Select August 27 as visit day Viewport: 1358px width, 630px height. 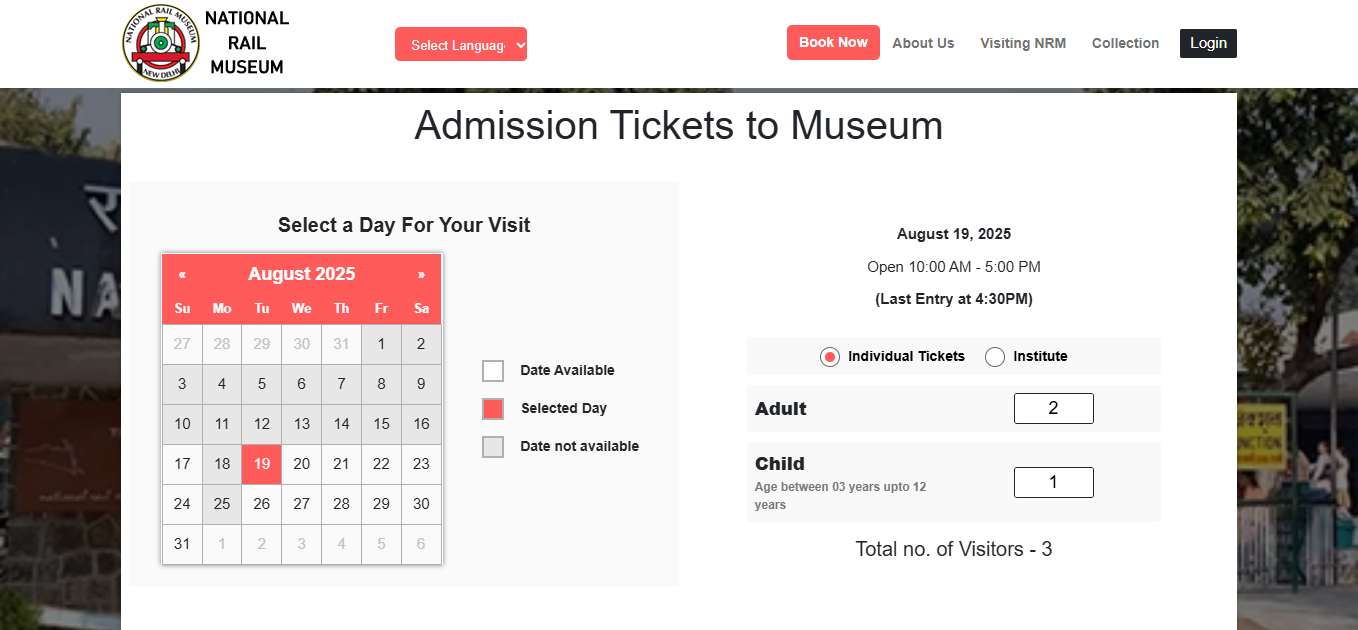[x=302, y=504]
